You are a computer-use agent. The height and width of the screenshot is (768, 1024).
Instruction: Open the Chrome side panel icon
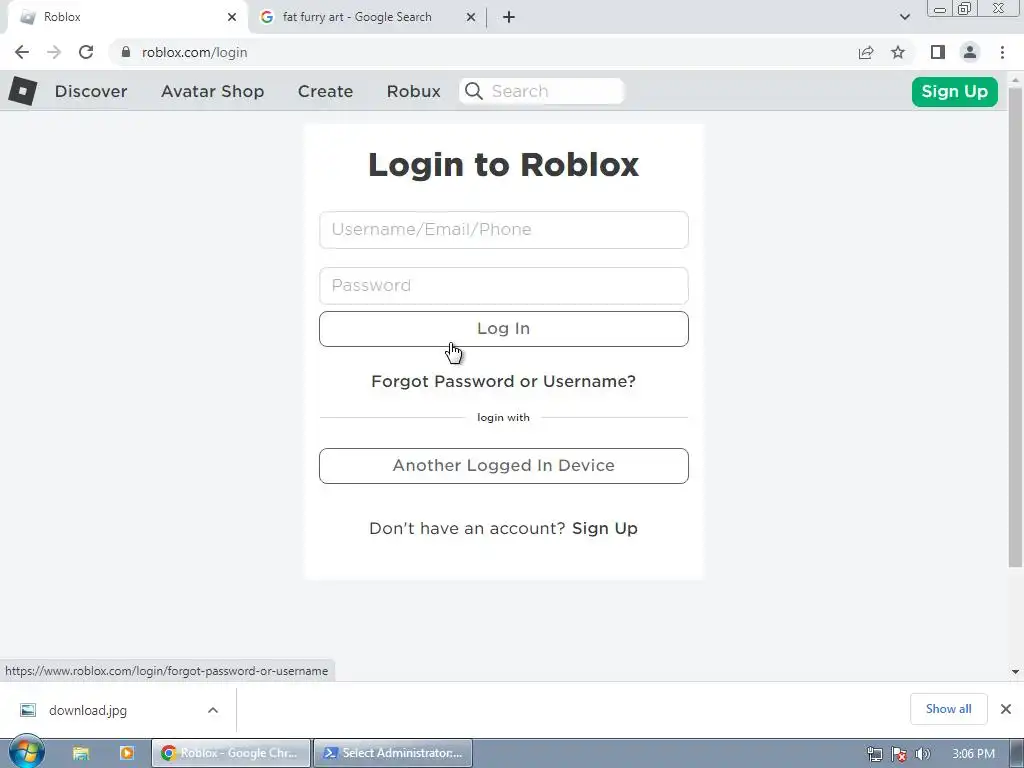coord(938,52)
